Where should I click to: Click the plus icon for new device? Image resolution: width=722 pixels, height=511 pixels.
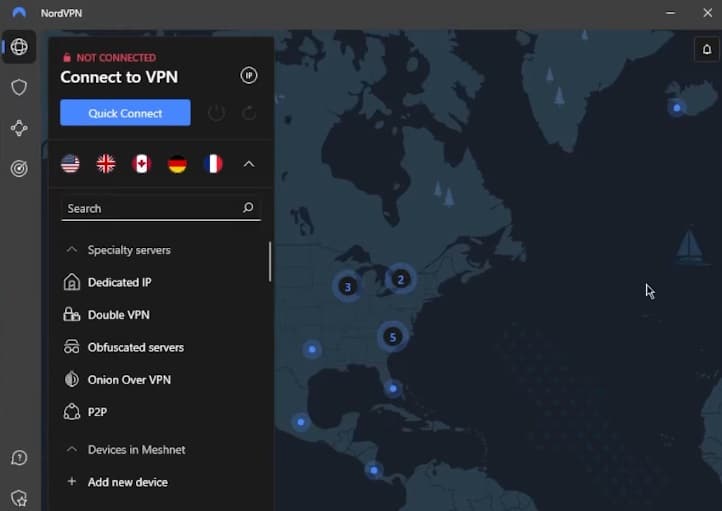(72, 482)
